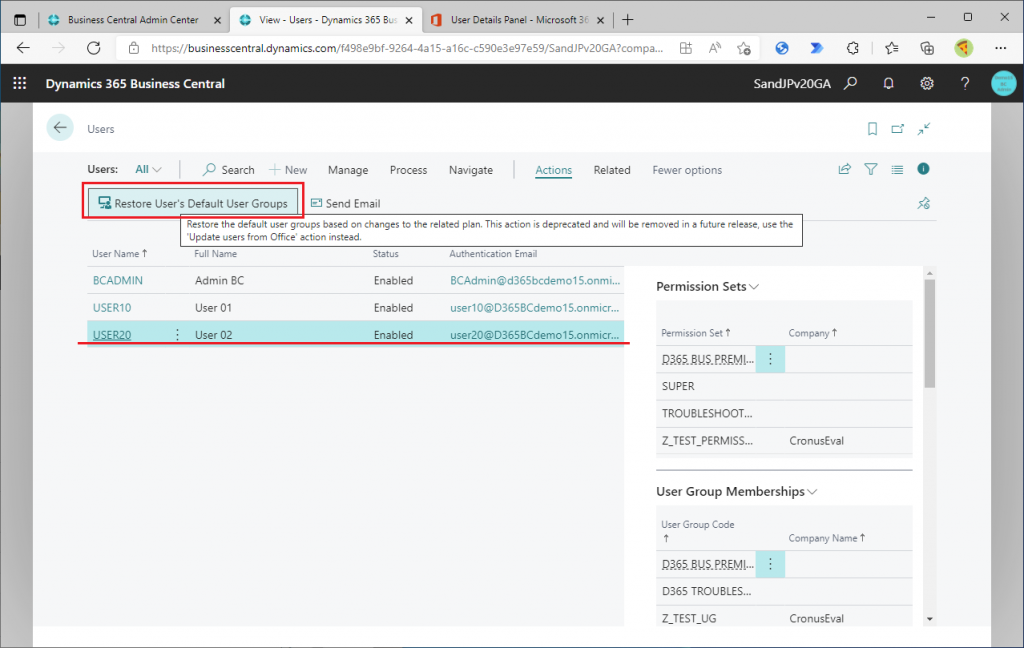
Task: Click Restore User's Default User Groups
Action: pos(193,203)
